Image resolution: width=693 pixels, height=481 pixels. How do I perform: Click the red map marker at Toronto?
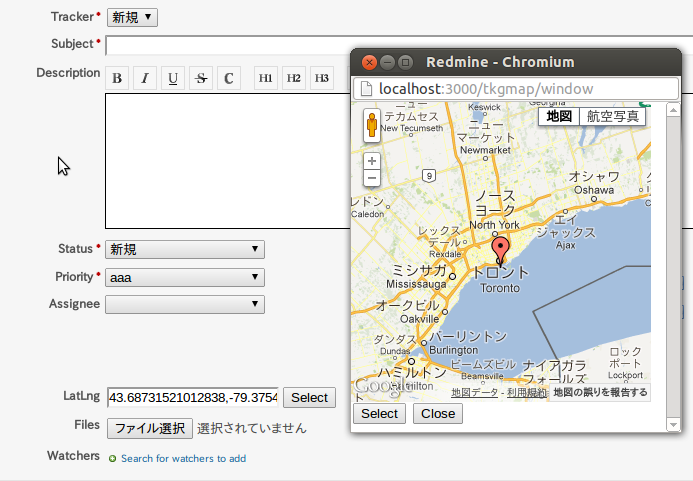tap(500, 250)
